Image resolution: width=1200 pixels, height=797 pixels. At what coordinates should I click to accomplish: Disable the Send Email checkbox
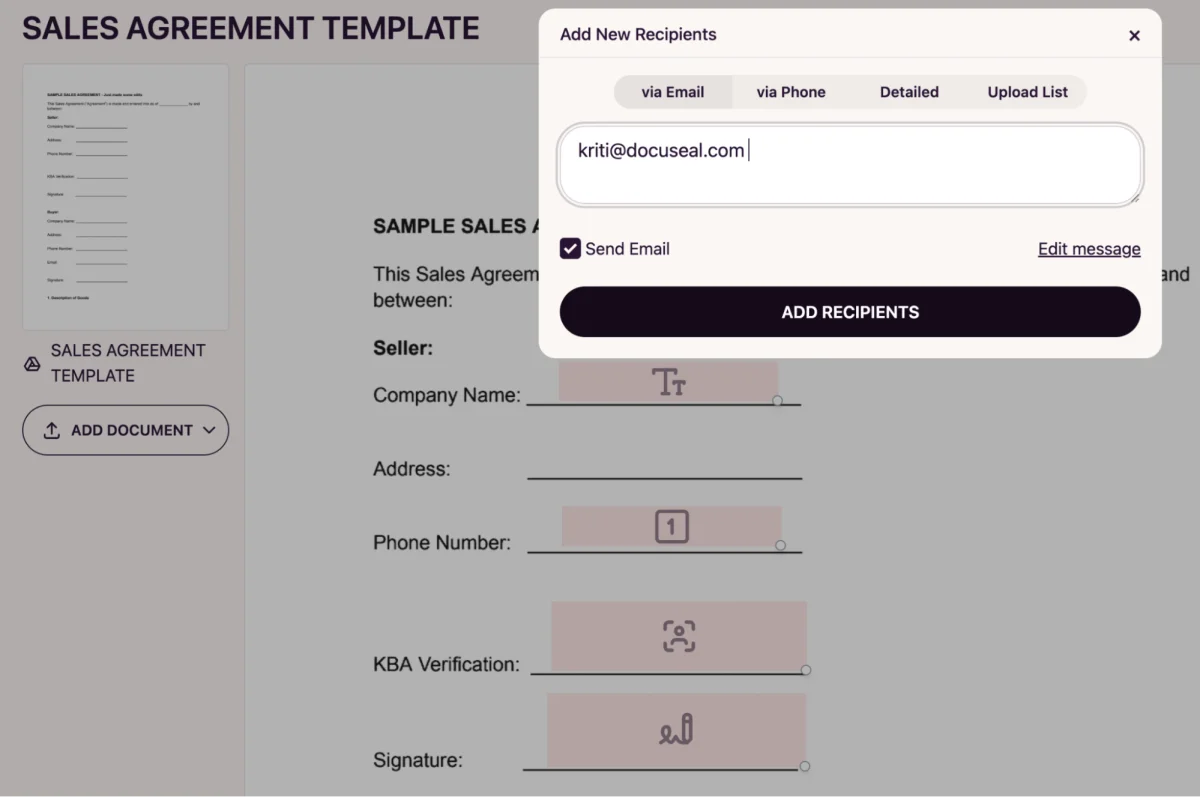[x=570, y=248]
